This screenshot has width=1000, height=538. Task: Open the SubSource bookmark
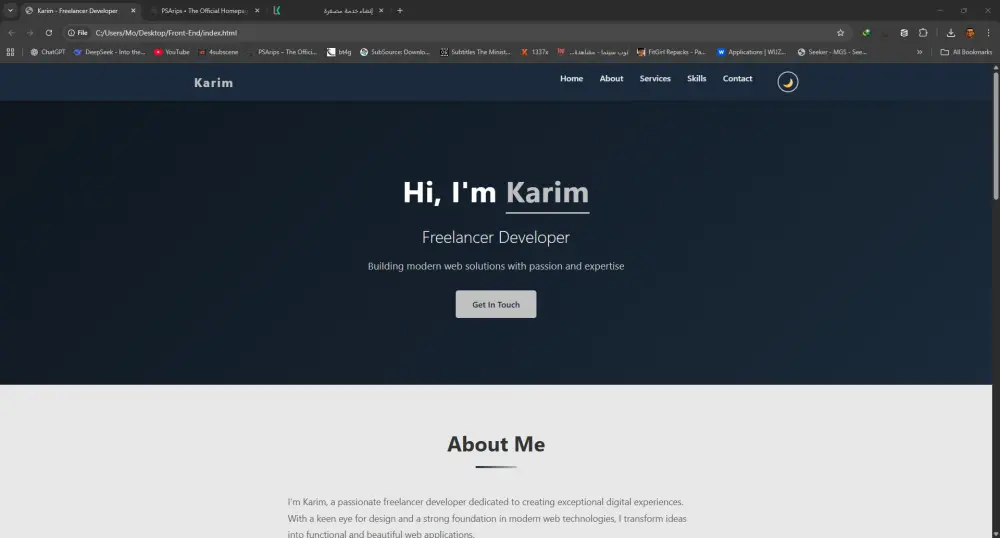395,52
